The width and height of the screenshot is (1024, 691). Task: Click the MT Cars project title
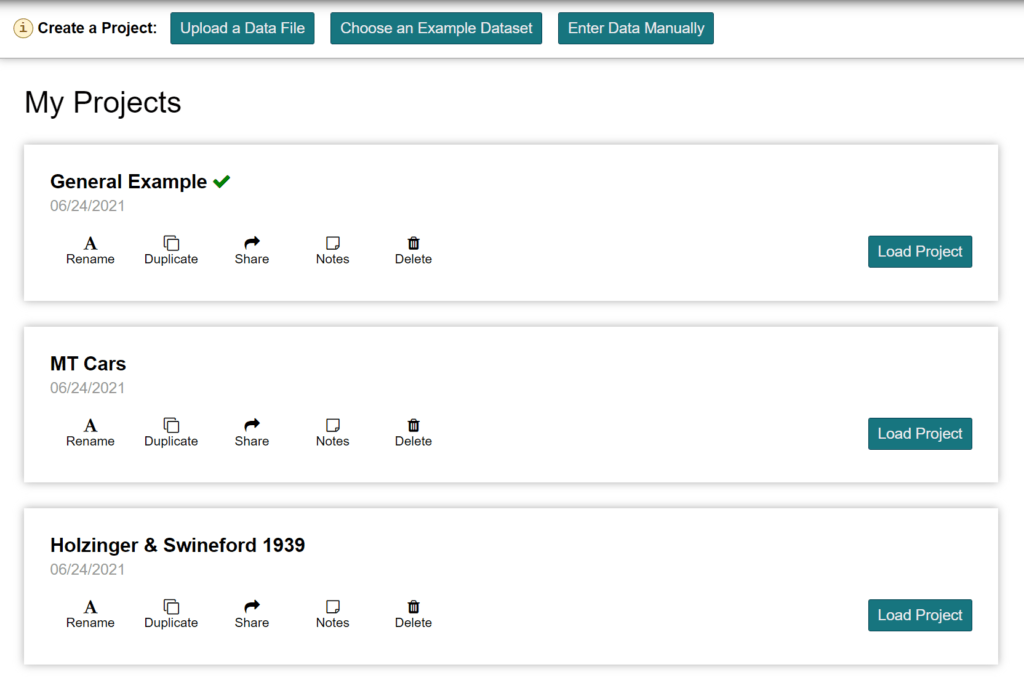pos(88,364)
